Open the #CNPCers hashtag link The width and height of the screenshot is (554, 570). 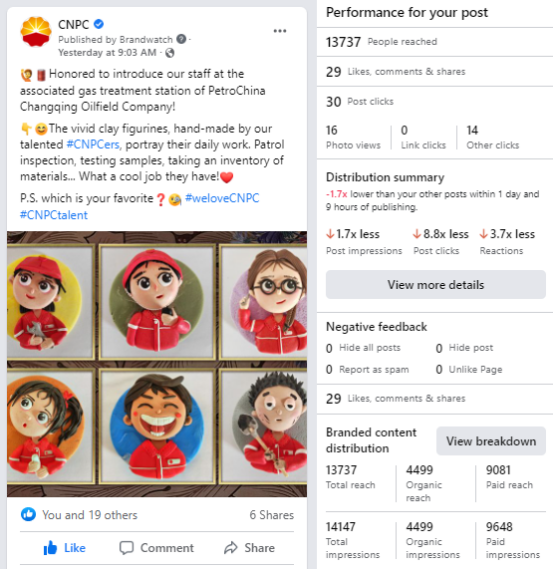click(93, 145)
